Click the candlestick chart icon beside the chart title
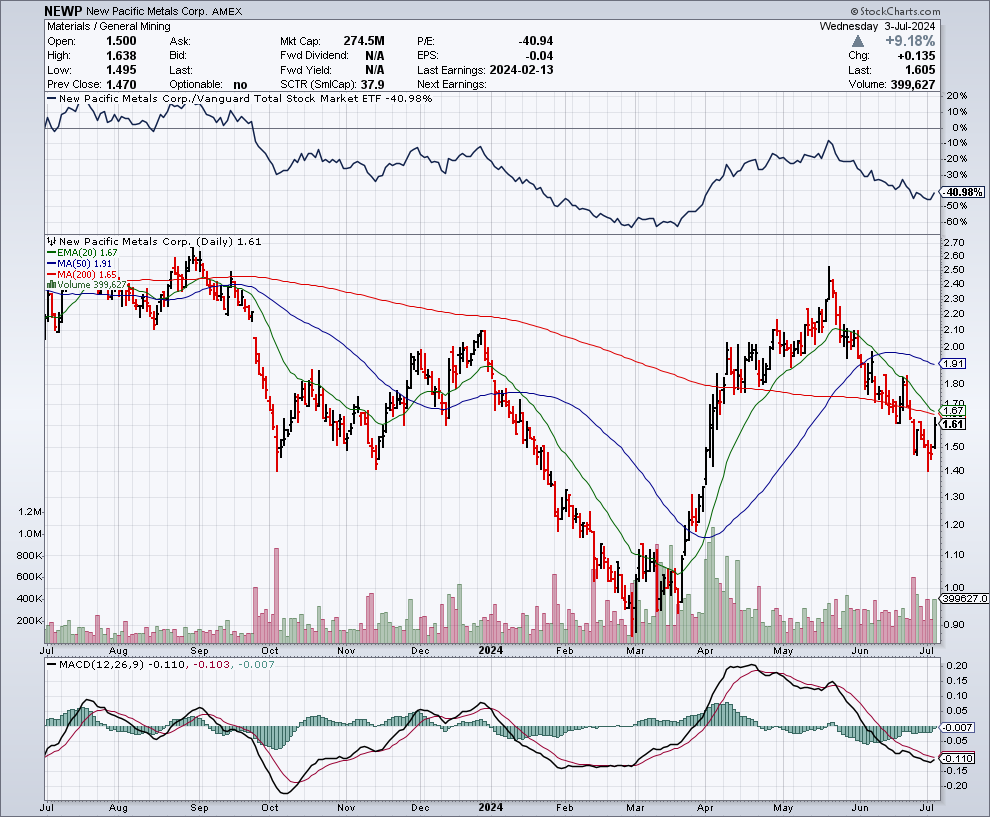The image size is (990, 817). point(51,242)
